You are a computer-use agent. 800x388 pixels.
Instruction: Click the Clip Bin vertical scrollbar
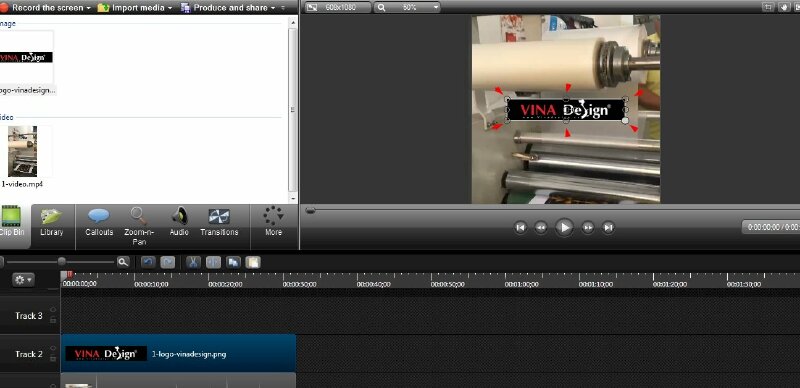point(293,109)
